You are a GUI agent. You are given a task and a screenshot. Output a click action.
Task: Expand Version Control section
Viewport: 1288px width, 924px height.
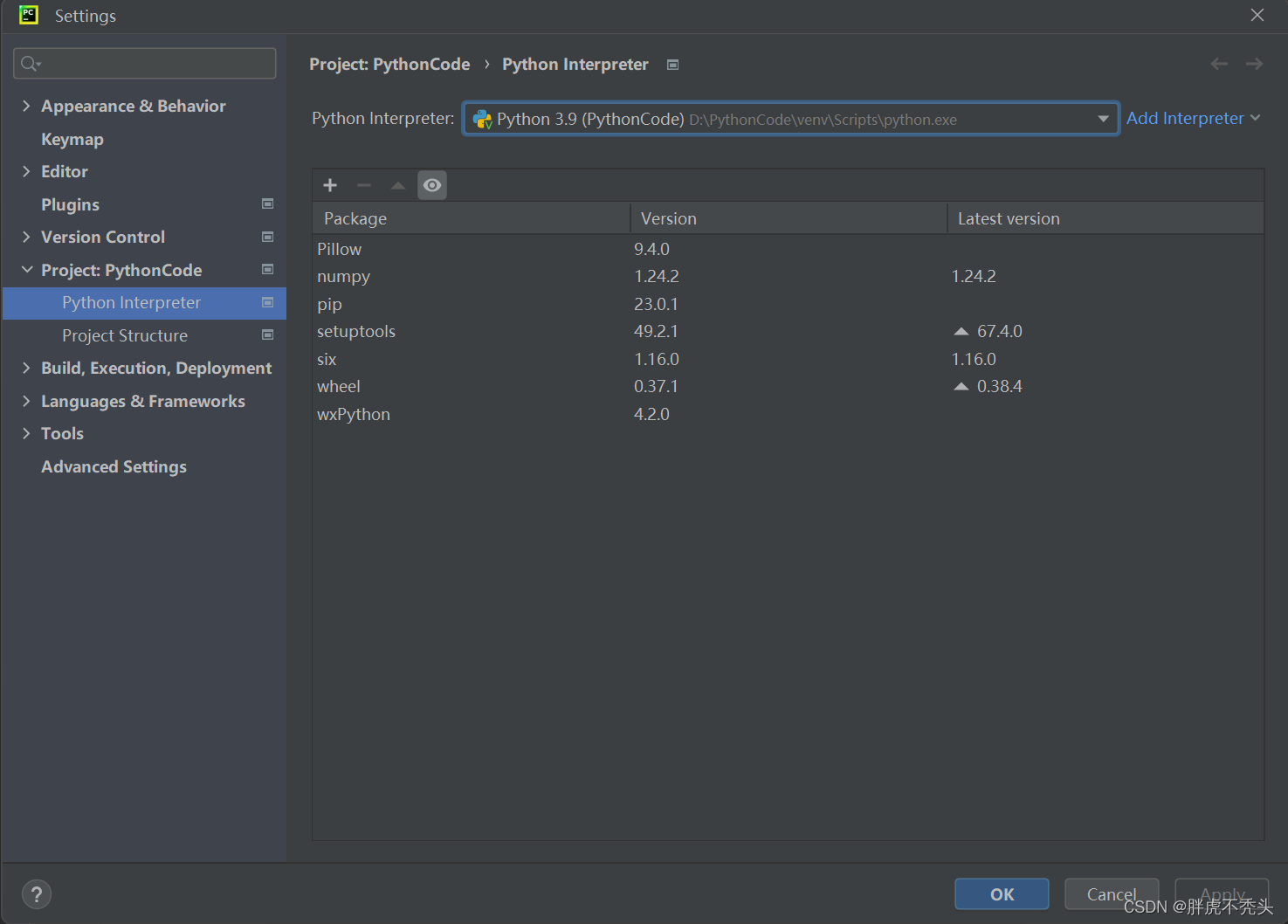(x=26, y=237)
